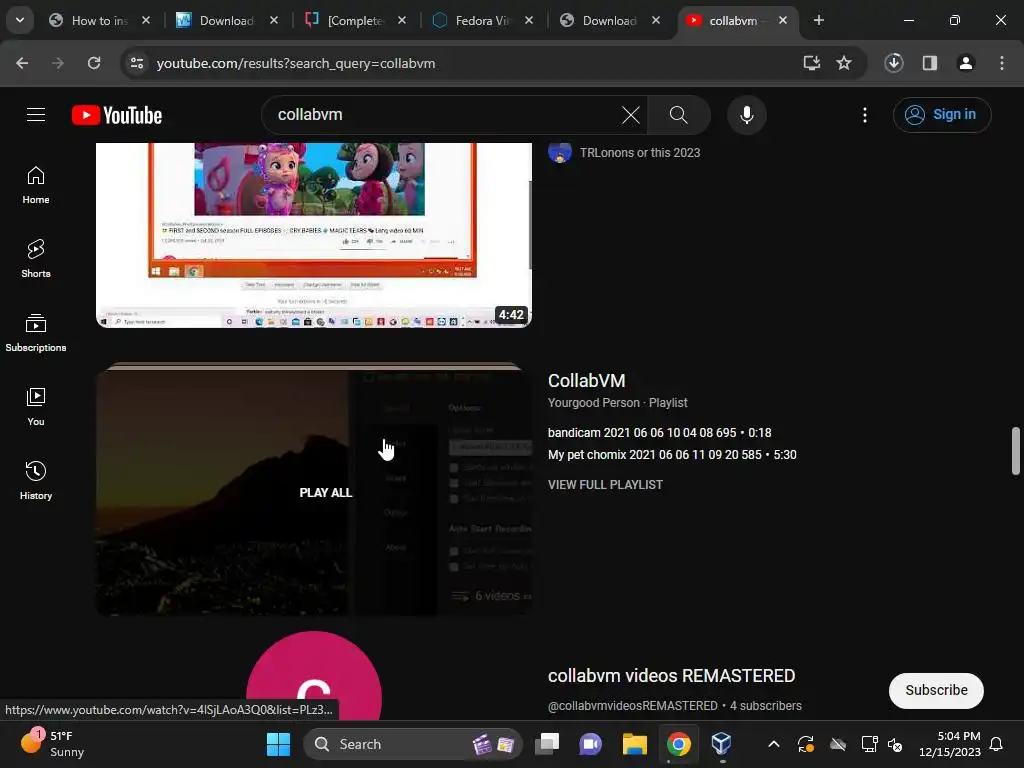Open Chrome three-dot menu

pyautogui.click(x=1002, y=63)
